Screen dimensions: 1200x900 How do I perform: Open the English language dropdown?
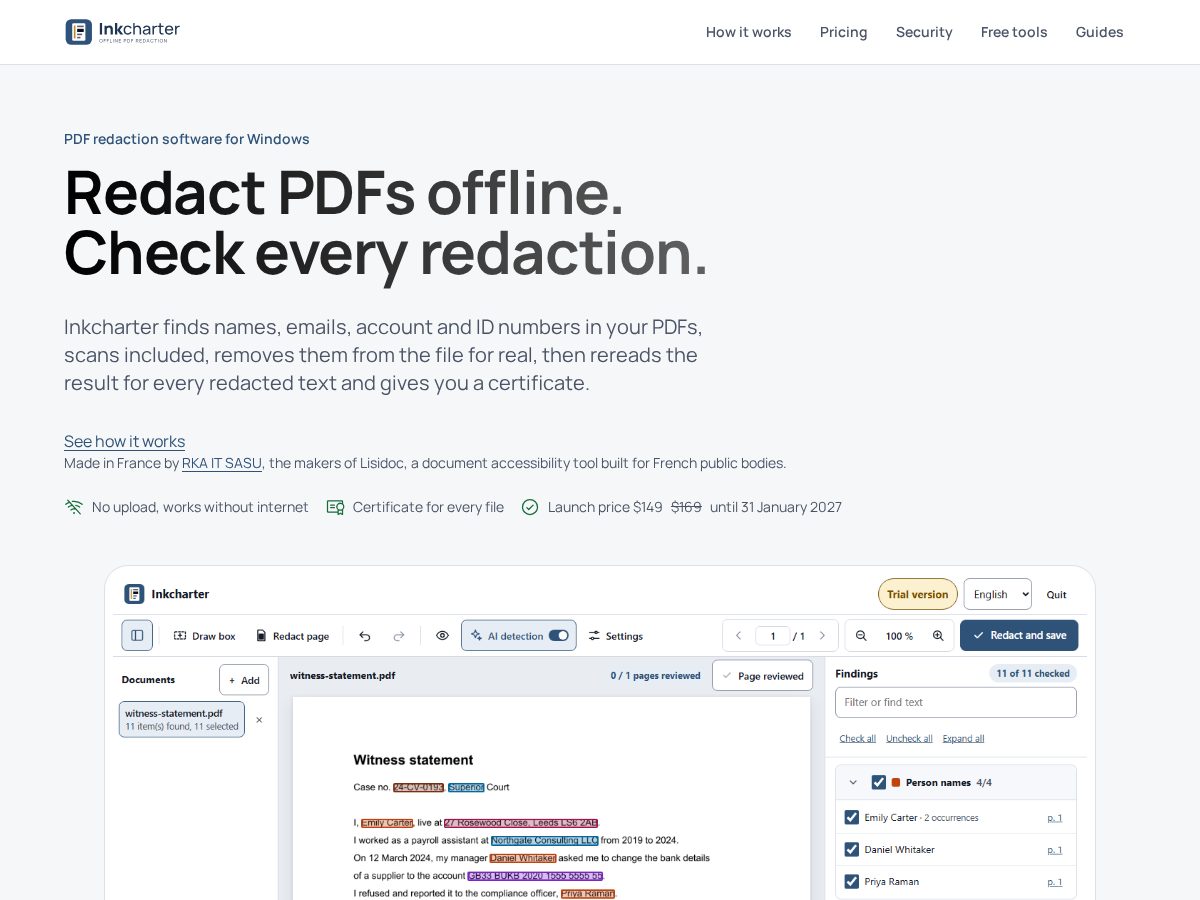click(998, 594)
